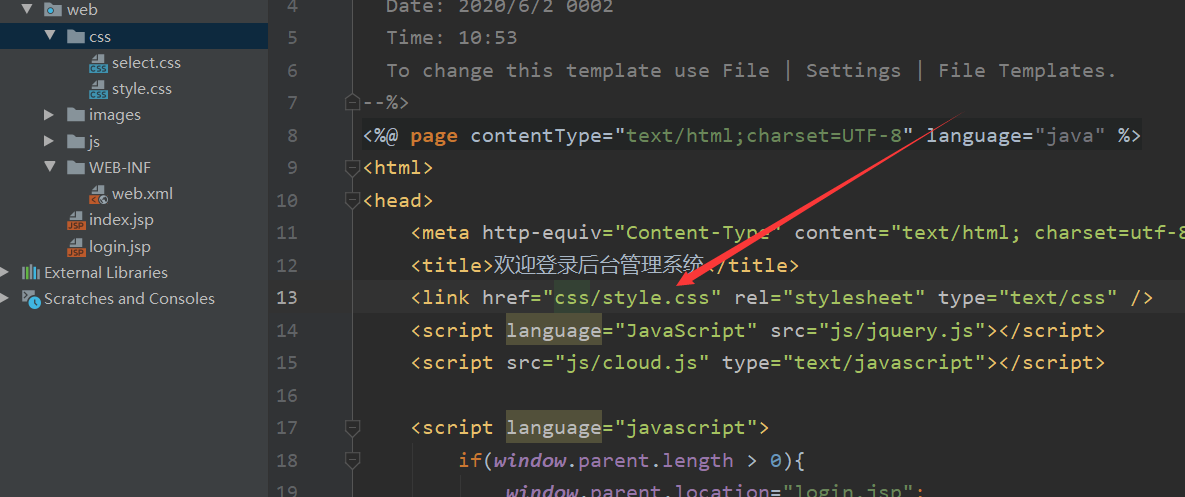Click the Scratches and Consoles icon
The image size is (1185, 497).
coord(31,298)
